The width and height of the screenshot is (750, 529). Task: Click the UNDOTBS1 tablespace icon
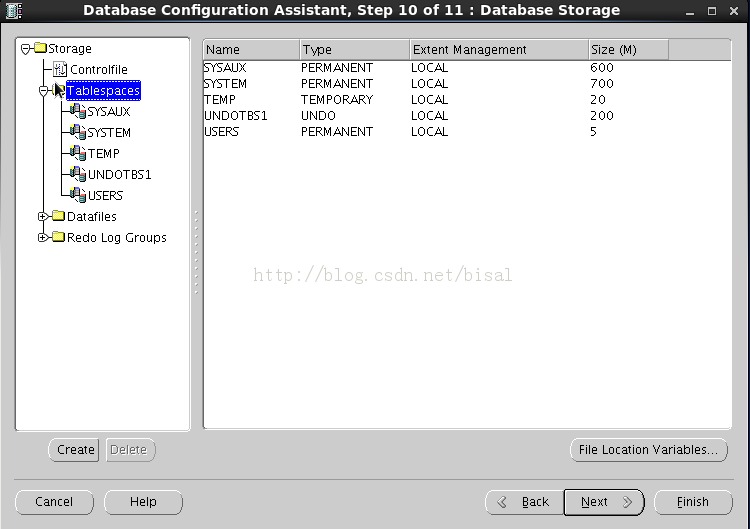pos(78,174)
